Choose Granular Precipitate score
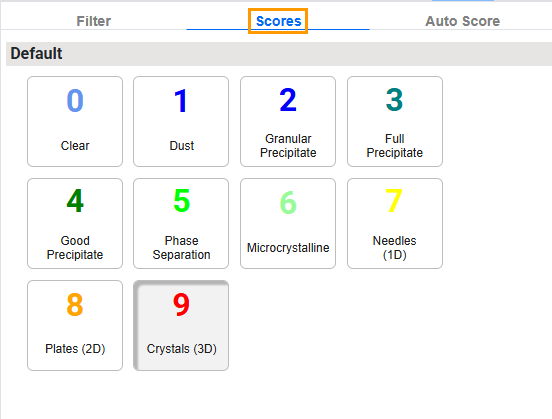The height and width of the screenshot is (419, 552). 288,121
